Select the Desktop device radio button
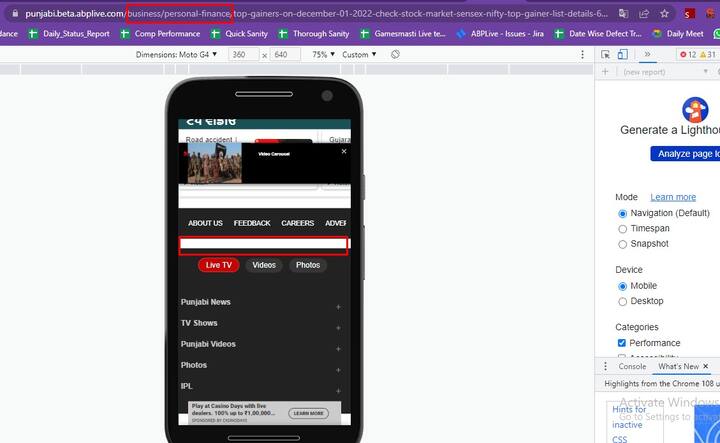 pos(623,301)
